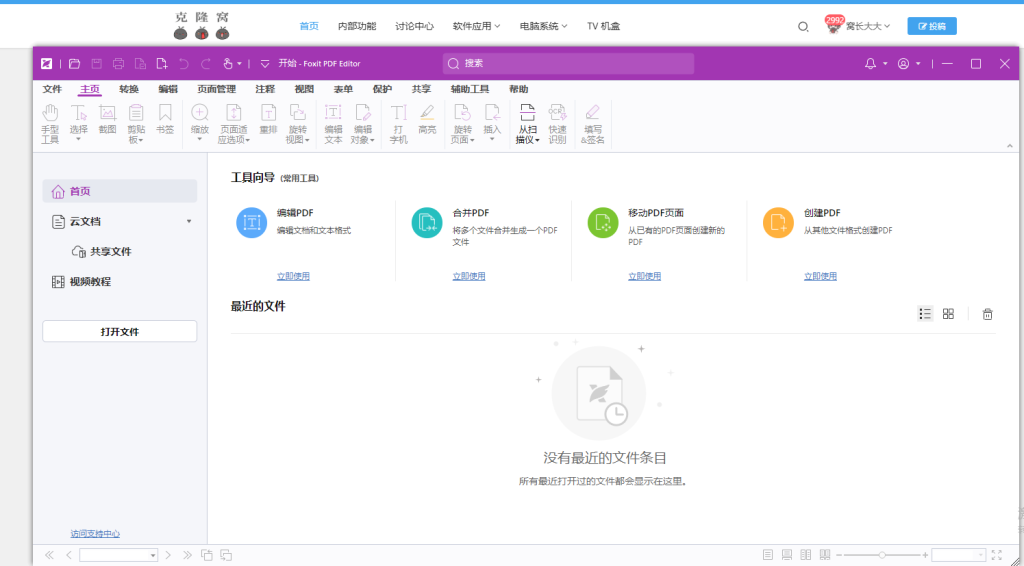
Task: Switch recent files to list view
Action: [925, 313]
